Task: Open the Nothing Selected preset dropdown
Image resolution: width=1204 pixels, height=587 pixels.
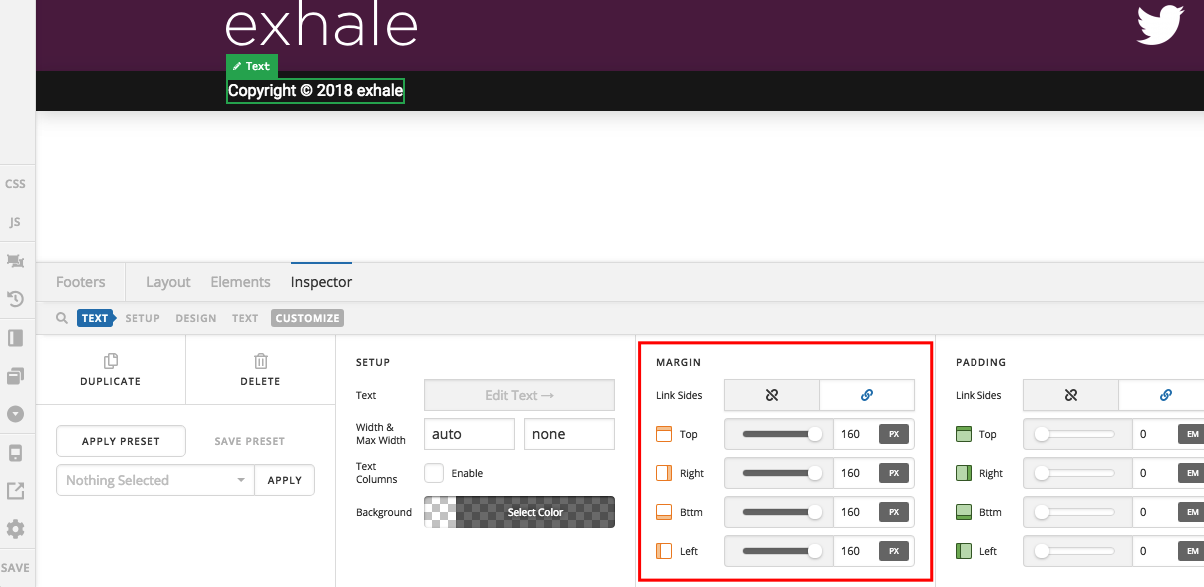Action: [x=155, y=480]
